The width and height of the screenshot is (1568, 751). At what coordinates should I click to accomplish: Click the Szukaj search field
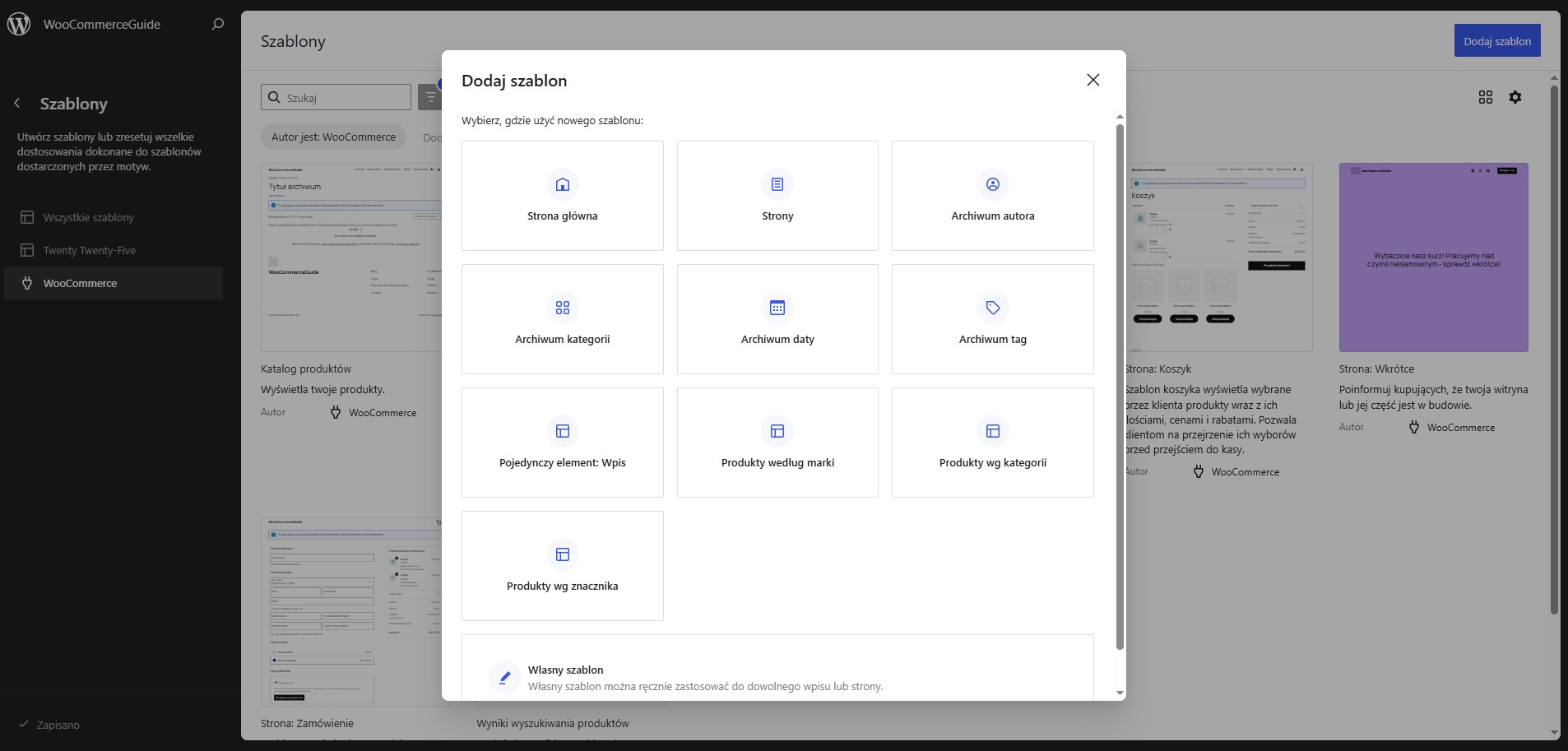[x=336, y=97]
